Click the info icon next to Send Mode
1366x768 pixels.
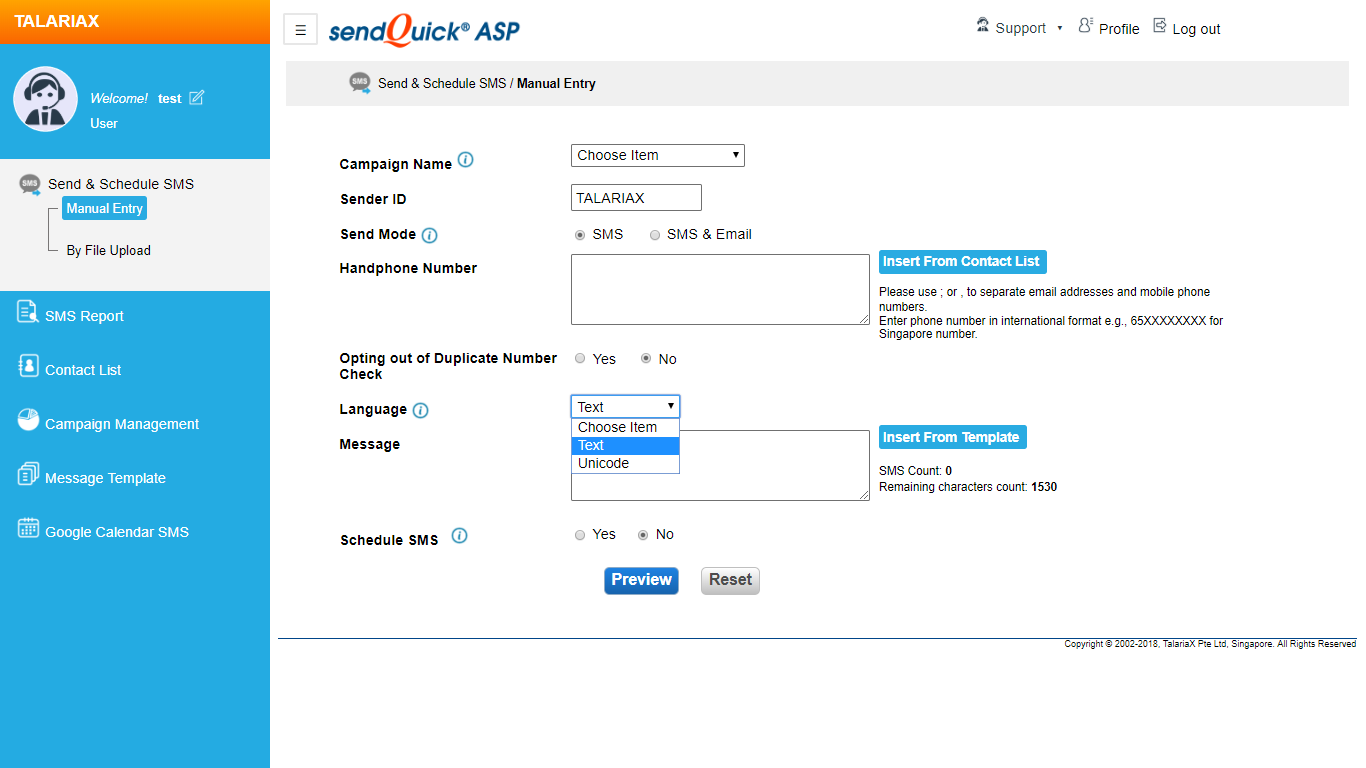[x=429, y=236]
